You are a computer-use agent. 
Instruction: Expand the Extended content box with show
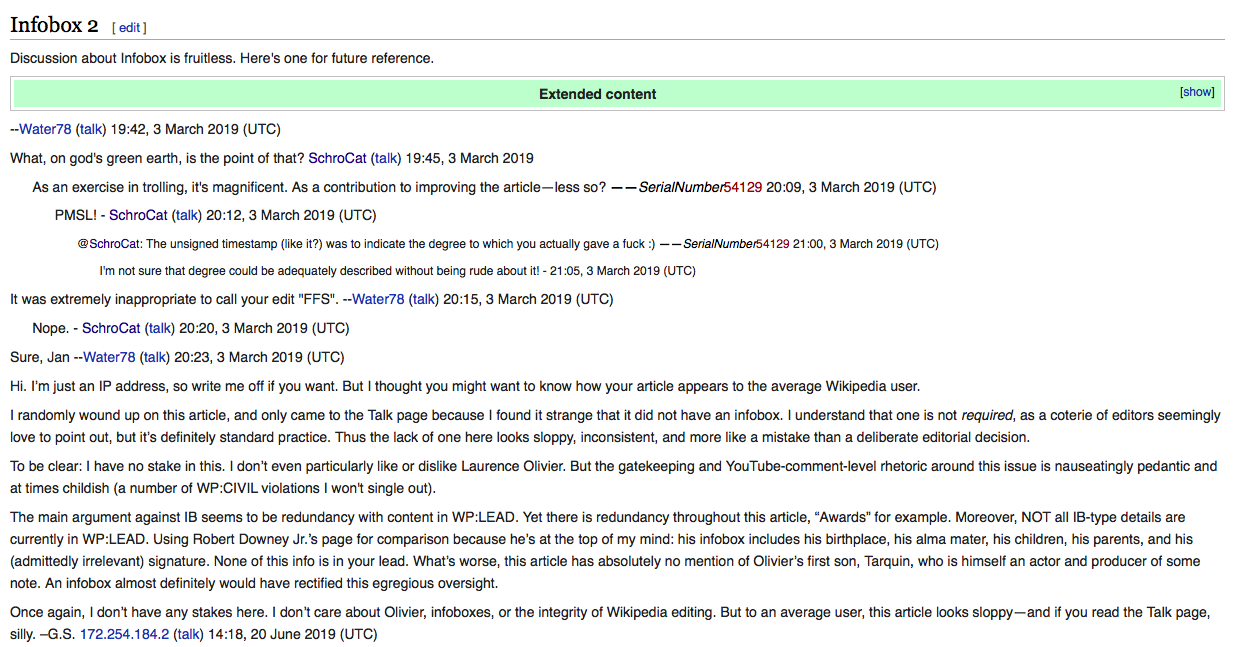tap(1197, 92)
